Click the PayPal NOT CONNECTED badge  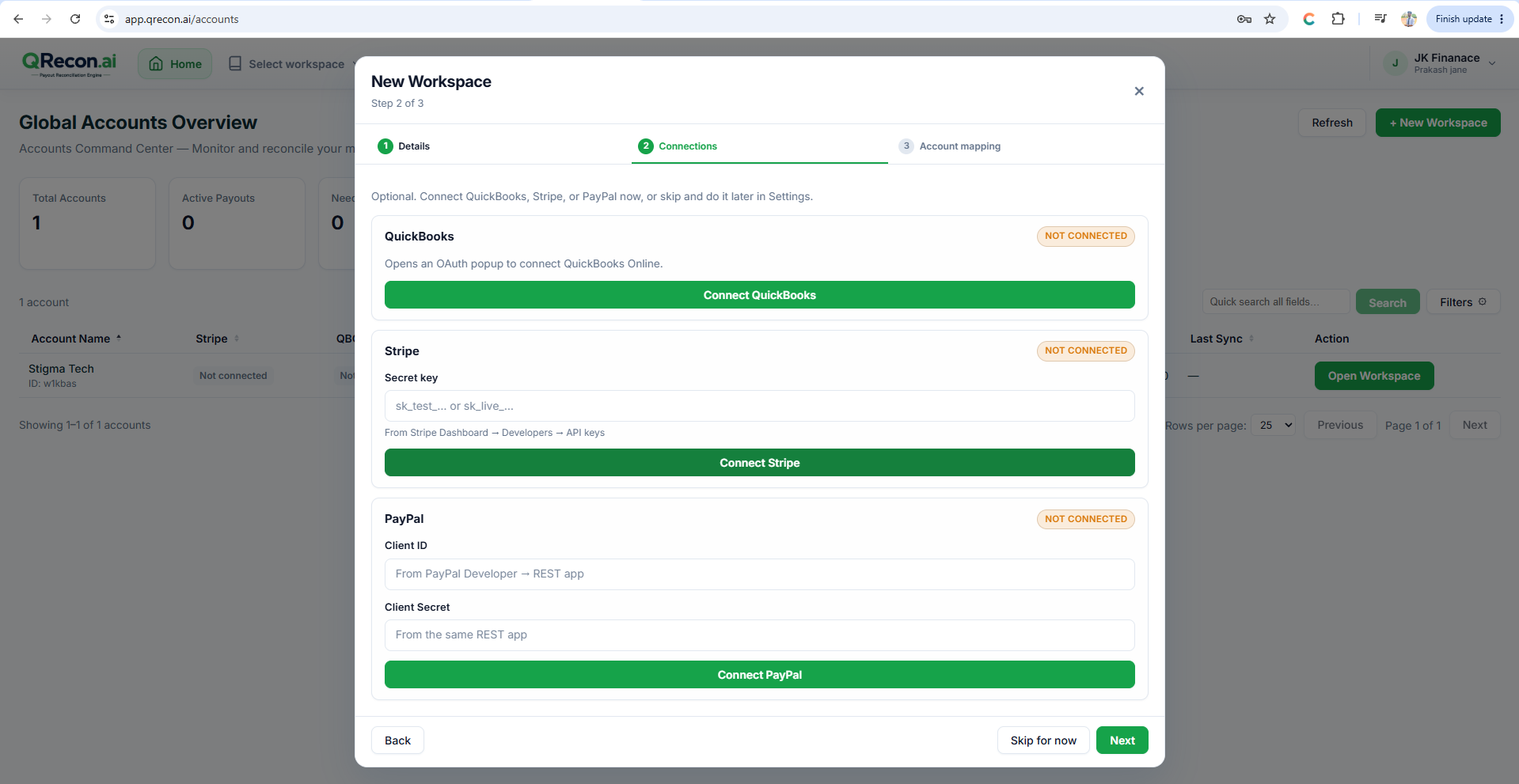click(x=1085, y=519)
